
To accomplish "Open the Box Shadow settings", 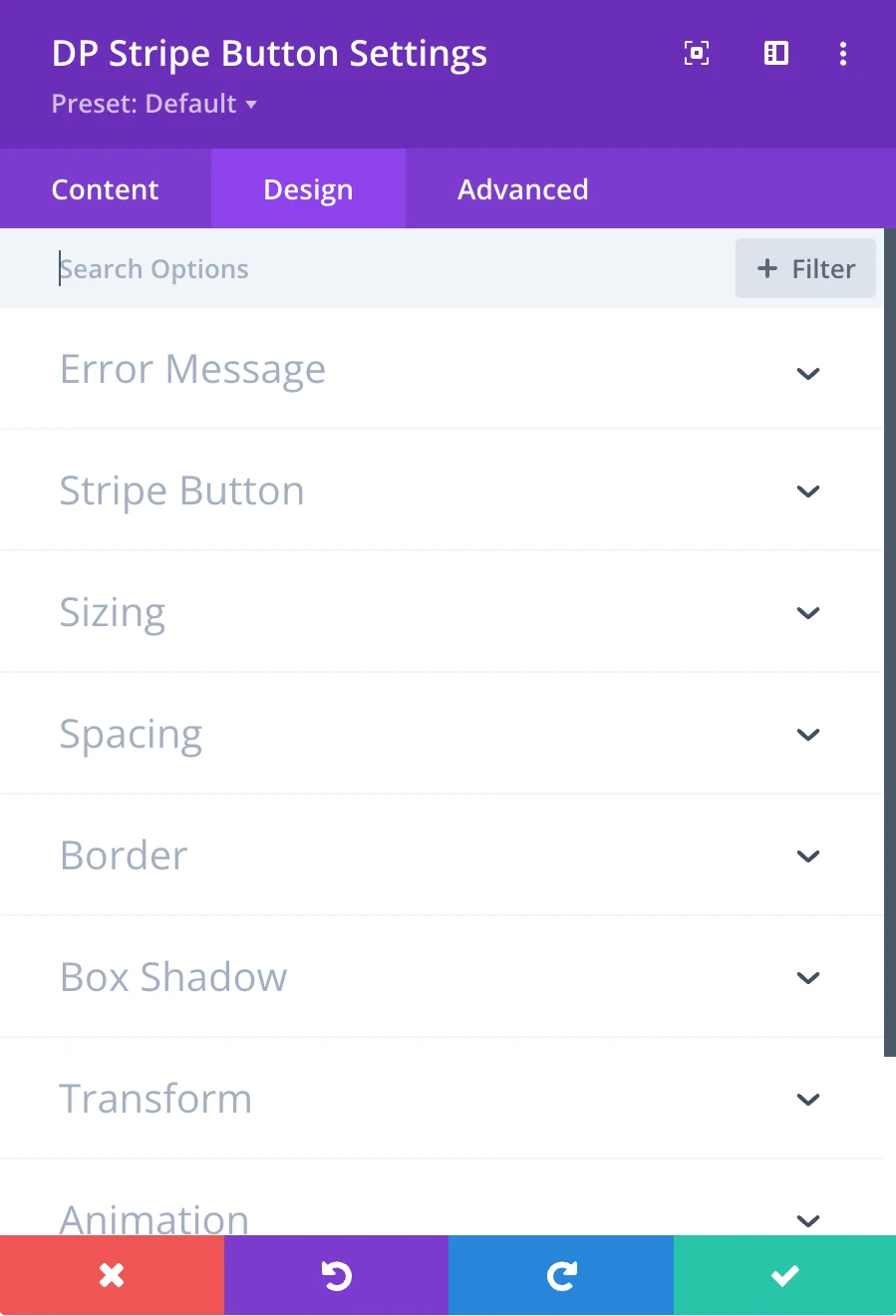I will pyautogui.click(x=807, y=978).
